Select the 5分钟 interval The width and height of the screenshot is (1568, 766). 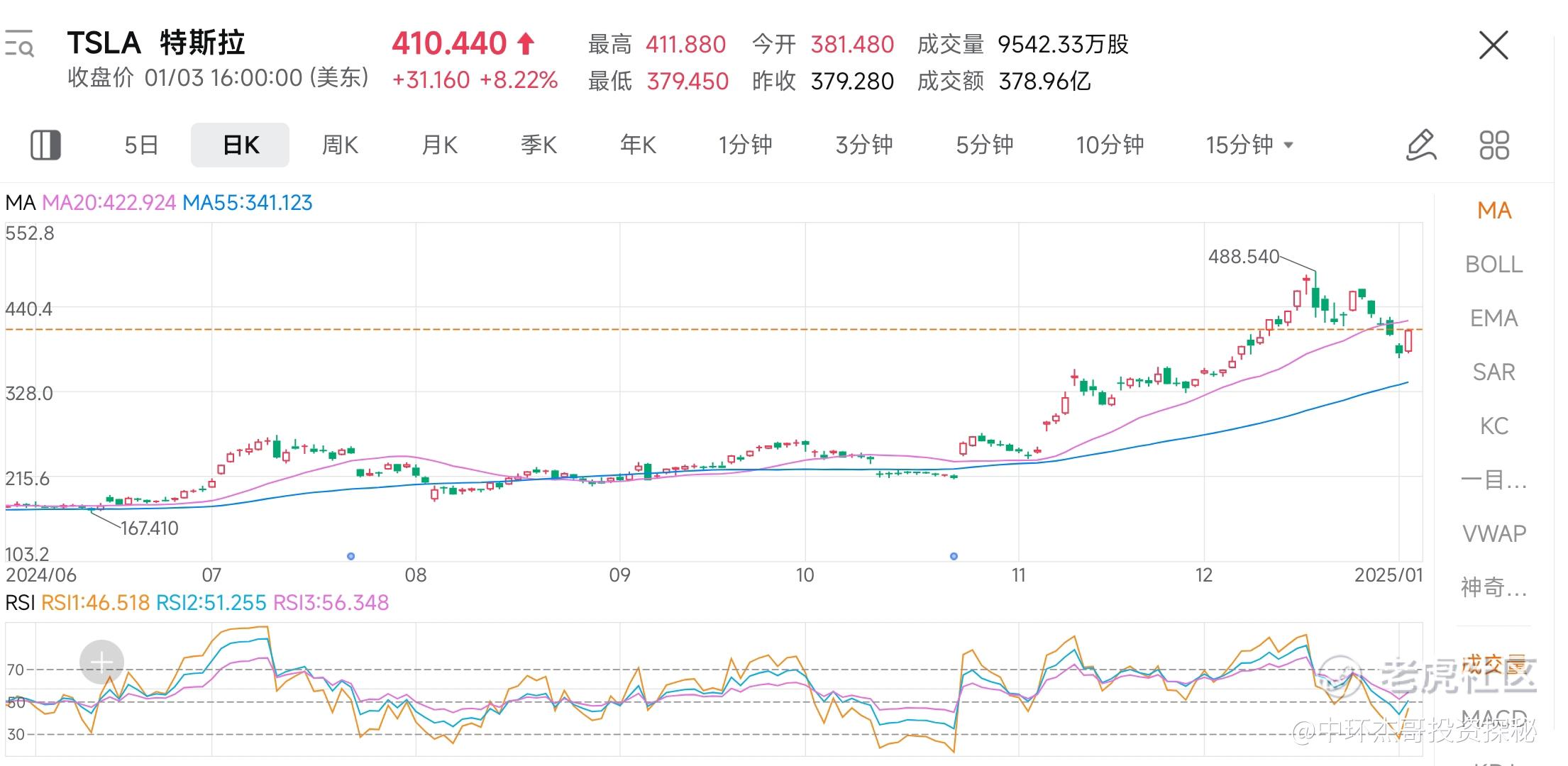(x=985, y=145)
